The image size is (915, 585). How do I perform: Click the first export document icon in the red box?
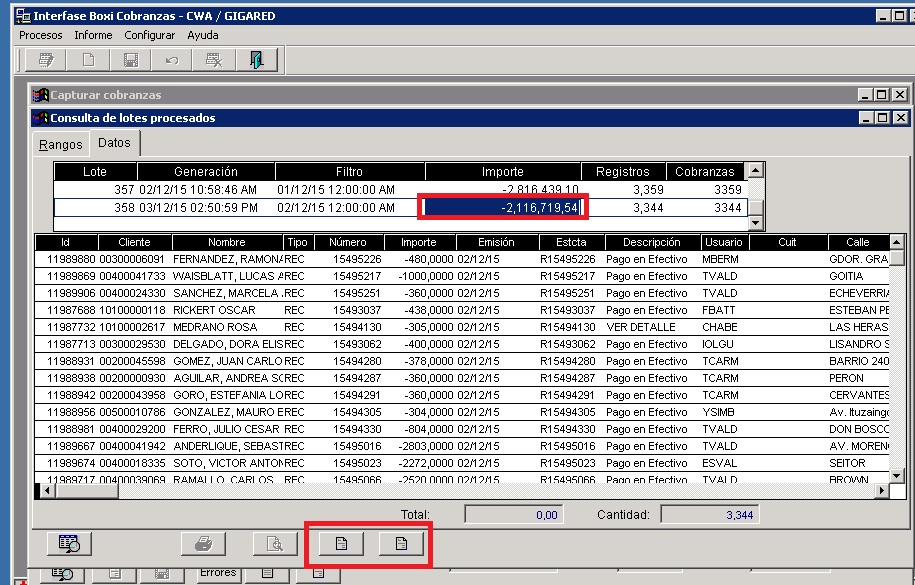341,543
